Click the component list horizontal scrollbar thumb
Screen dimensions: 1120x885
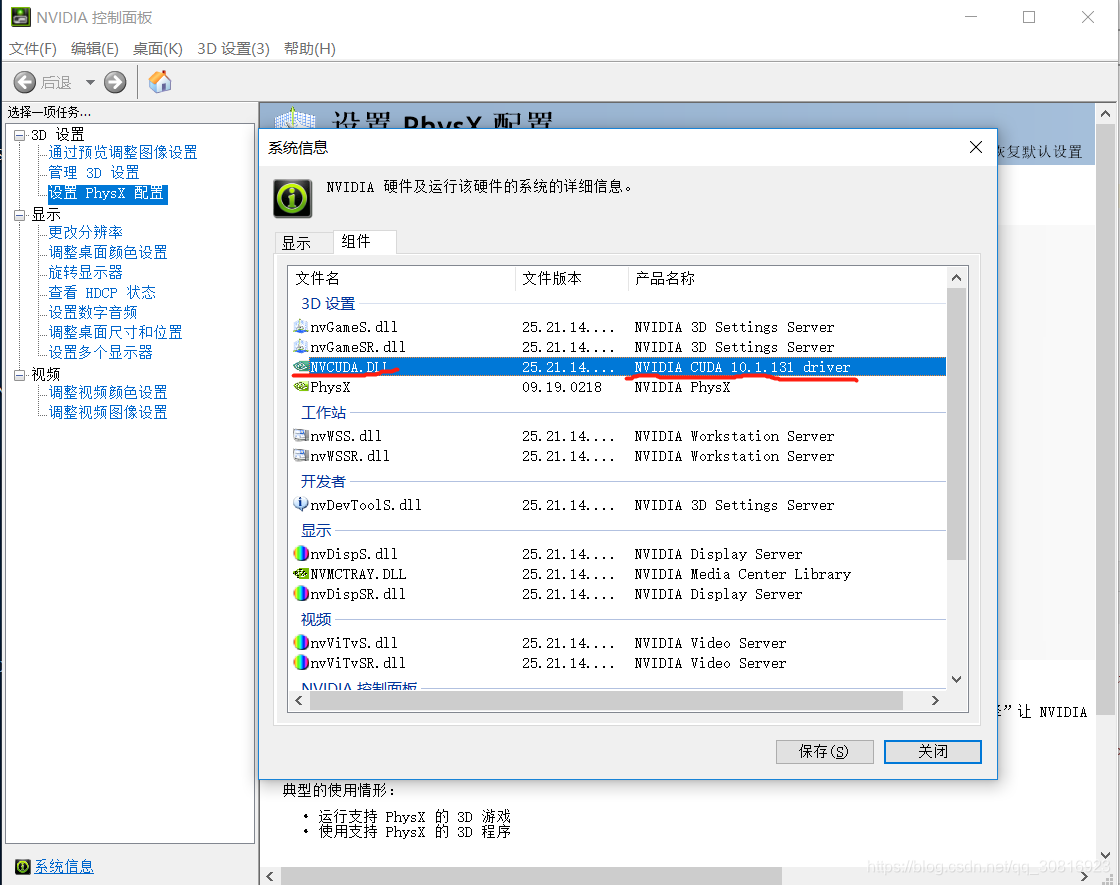click(606, 701)
